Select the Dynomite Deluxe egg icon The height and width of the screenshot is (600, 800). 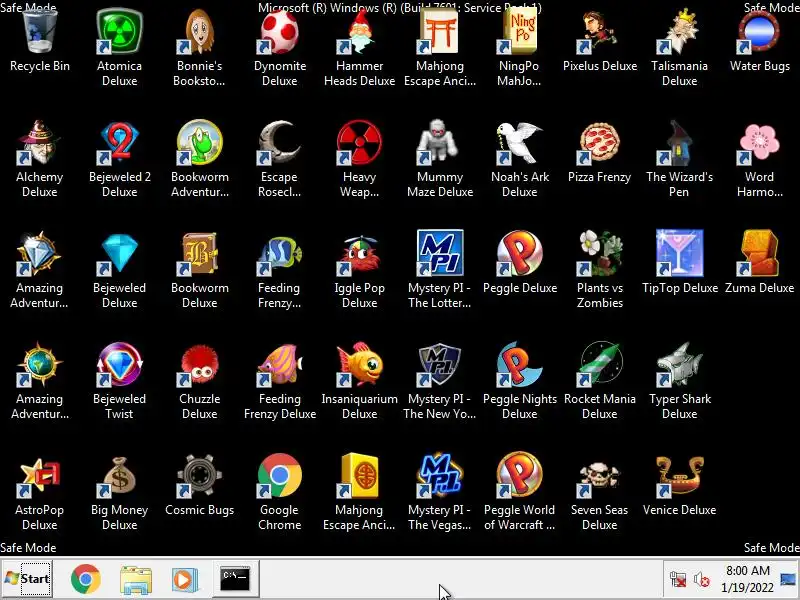point(279,32)
